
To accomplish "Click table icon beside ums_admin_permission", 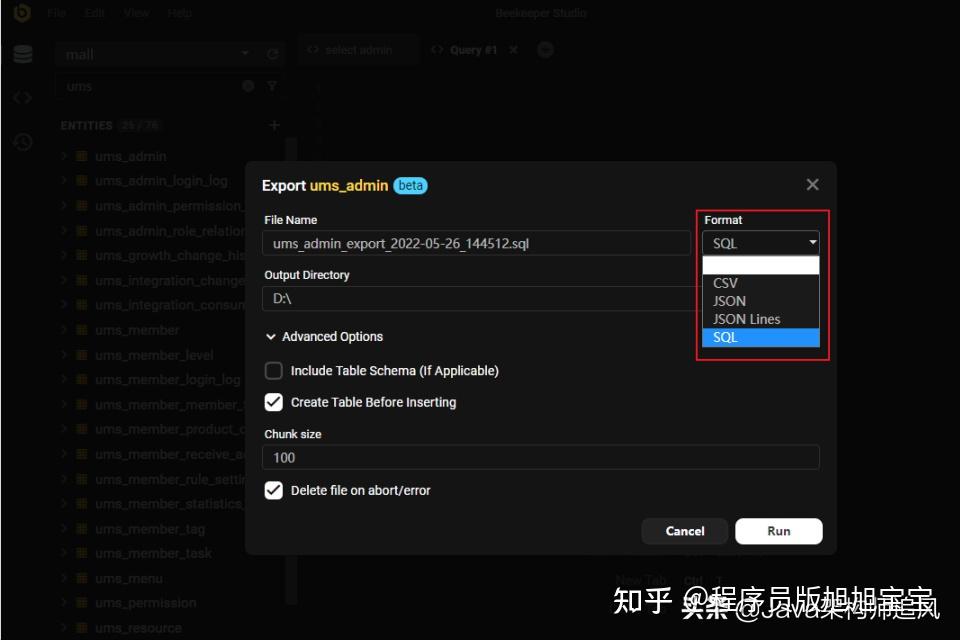I will 81,206.
